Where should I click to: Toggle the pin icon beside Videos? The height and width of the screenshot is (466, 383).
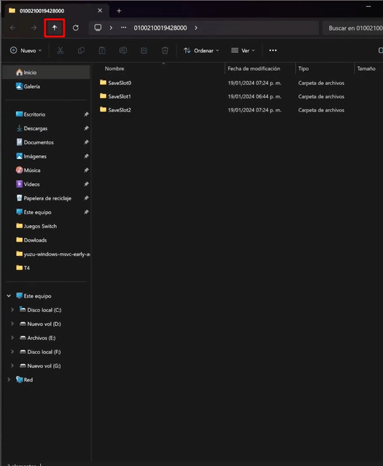click(86, 184)
